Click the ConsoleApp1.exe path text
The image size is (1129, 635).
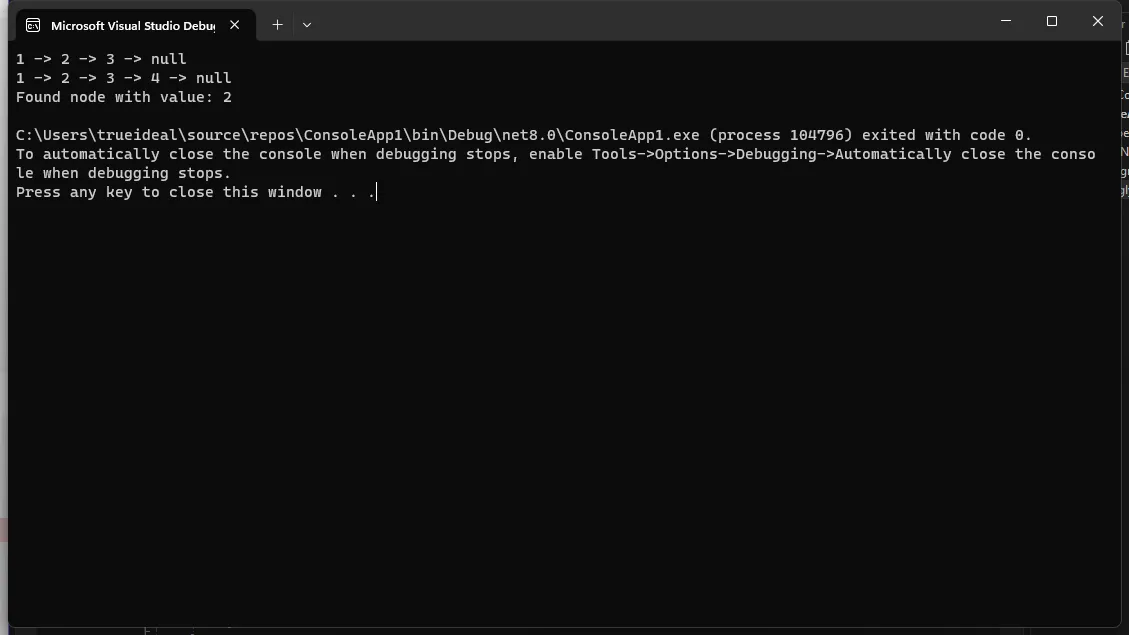pyautogui.click(x=358, y=135)
